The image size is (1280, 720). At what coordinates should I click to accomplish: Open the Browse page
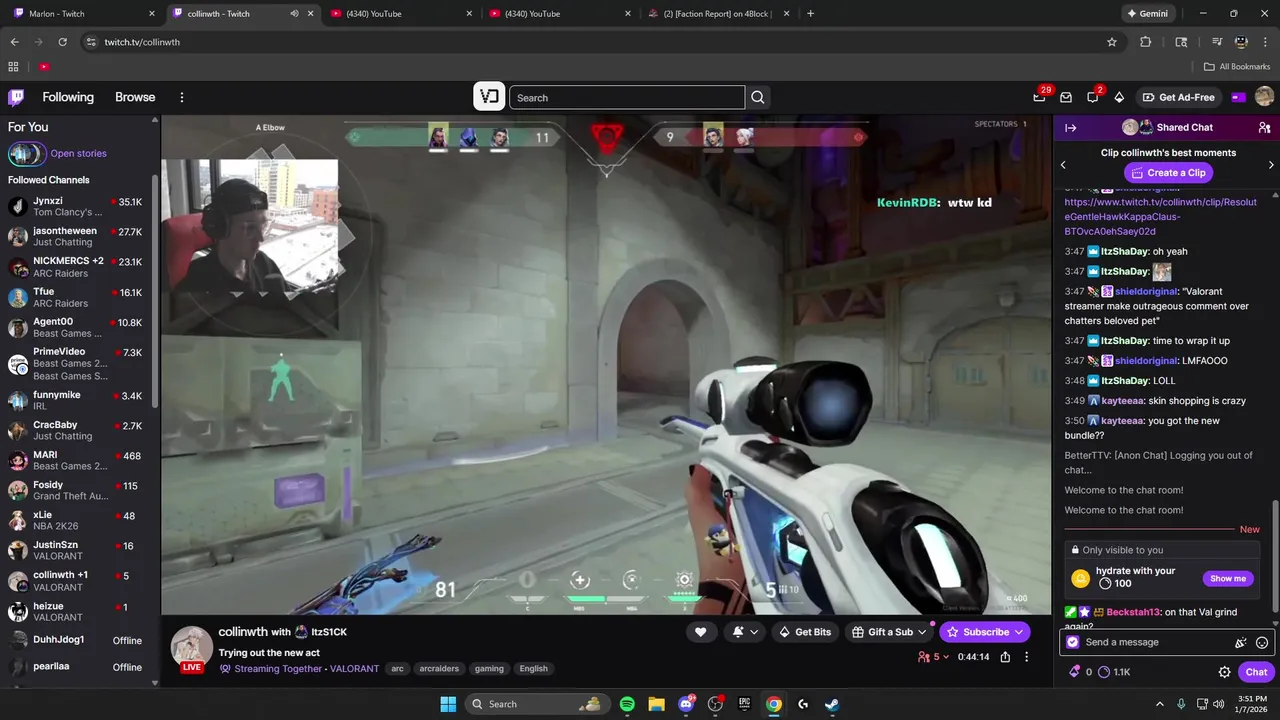(135, 97)
